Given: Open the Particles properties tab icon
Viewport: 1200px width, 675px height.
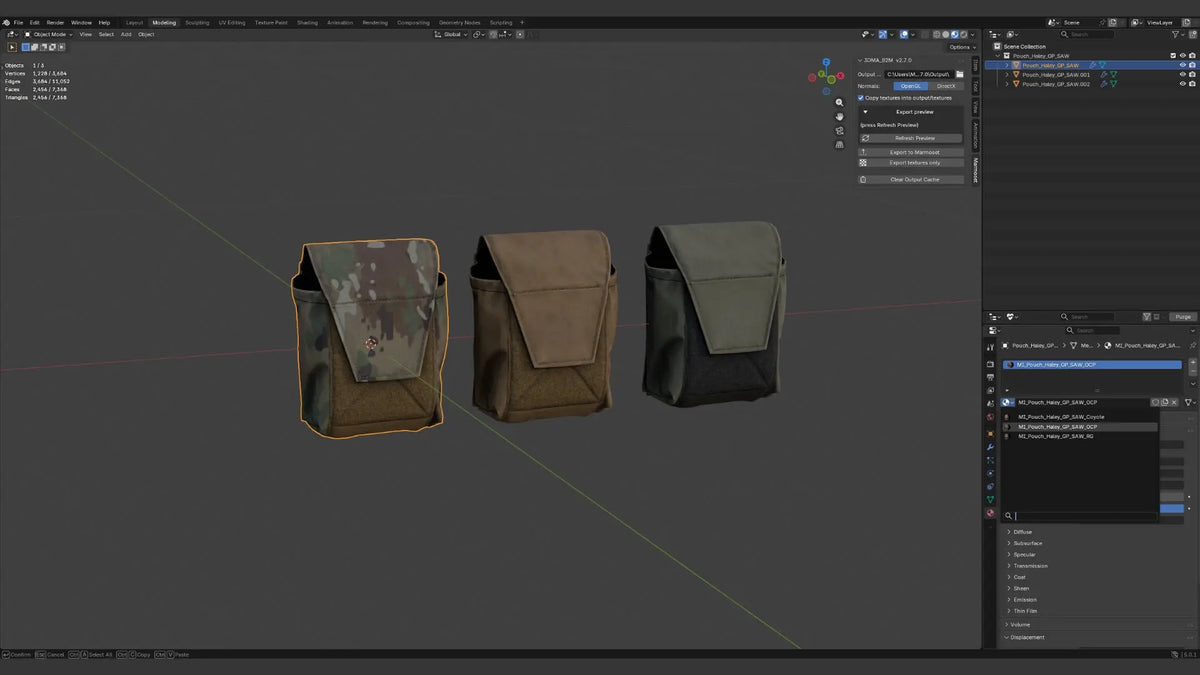Looking at the screenshot, I should [x=990, y=460].
